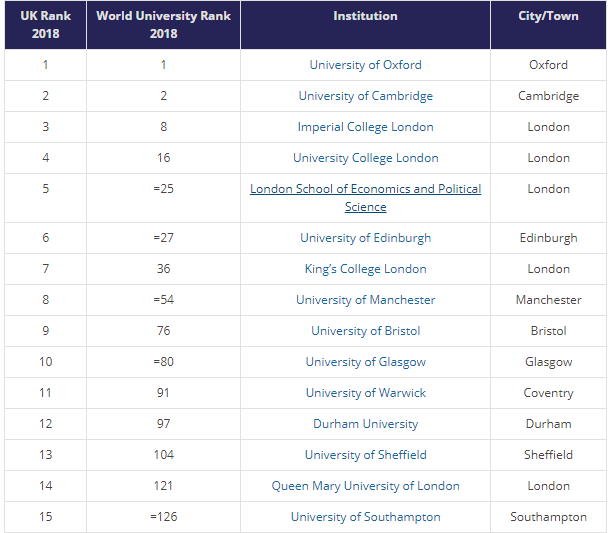Image resolution: width=612 pixels, height=533 pixels.
Task: Click UK rank '12' cell
Action: click(46, 424)
